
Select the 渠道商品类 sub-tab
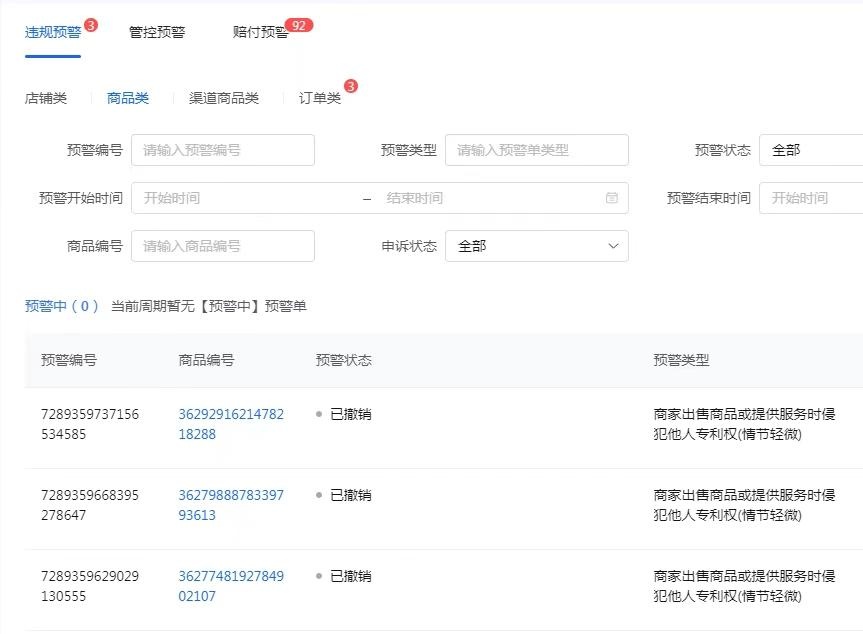pos(224,99)
